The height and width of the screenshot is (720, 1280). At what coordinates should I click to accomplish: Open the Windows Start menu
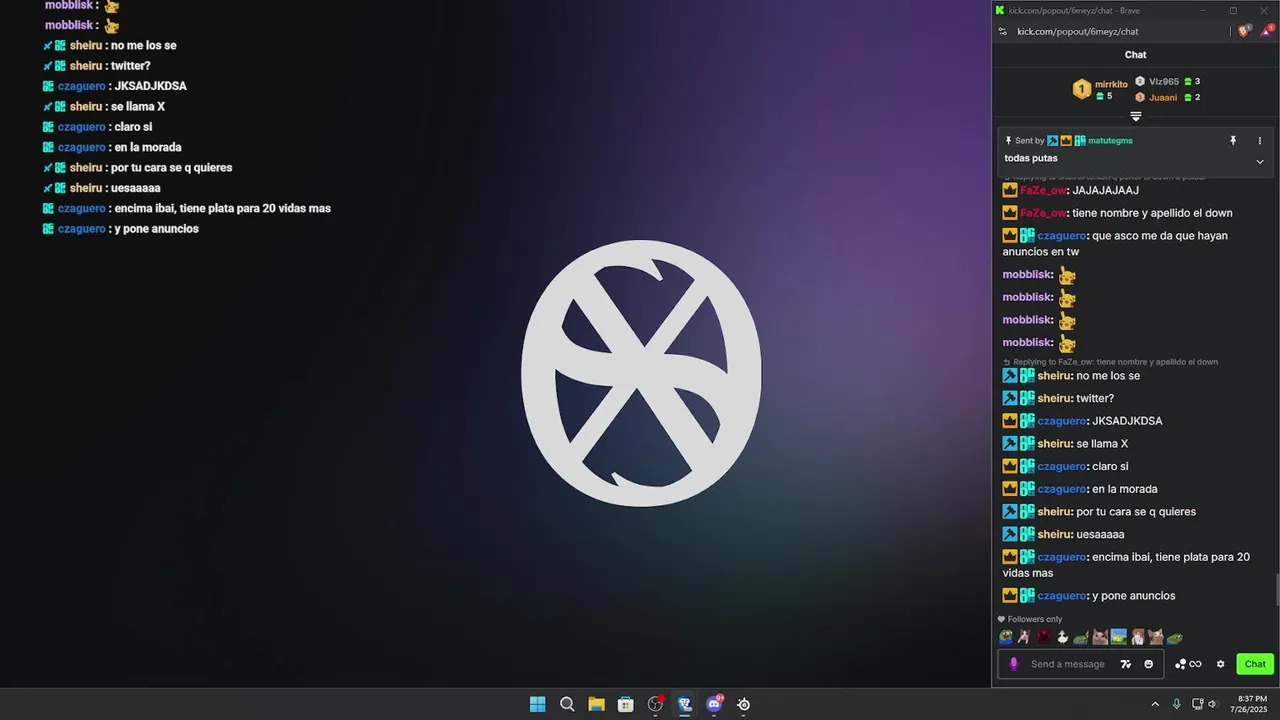(537, 704)
